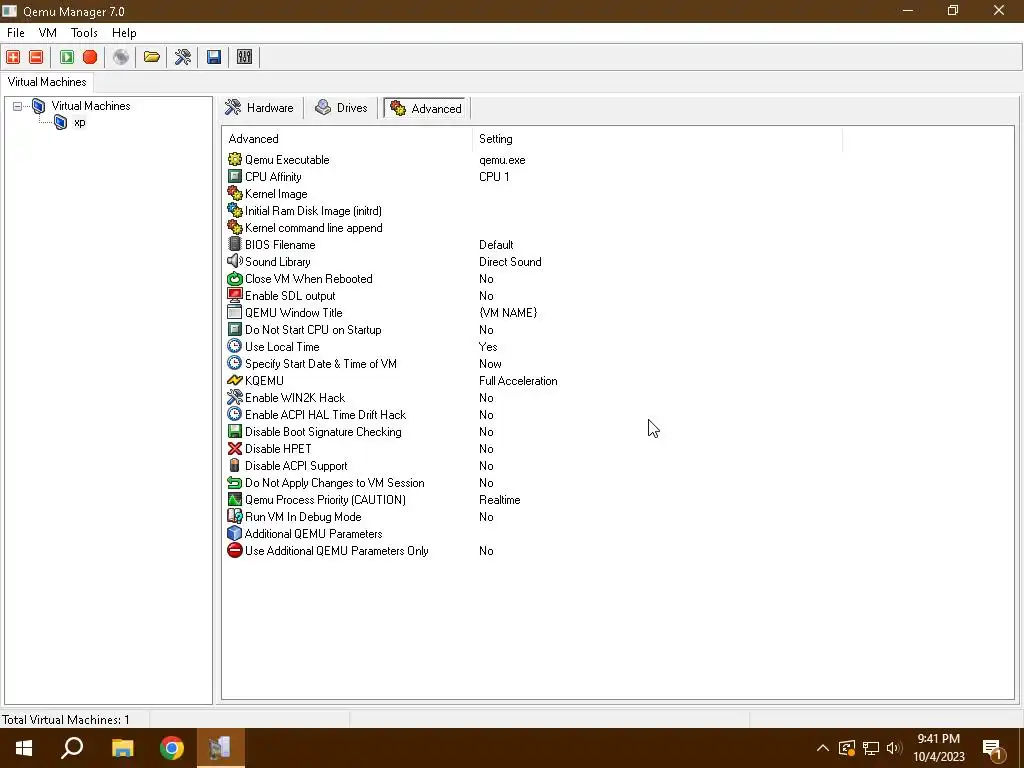Click the red plus new VM toolbar icon
This screenshot has height=768, width=1024.
13,57
